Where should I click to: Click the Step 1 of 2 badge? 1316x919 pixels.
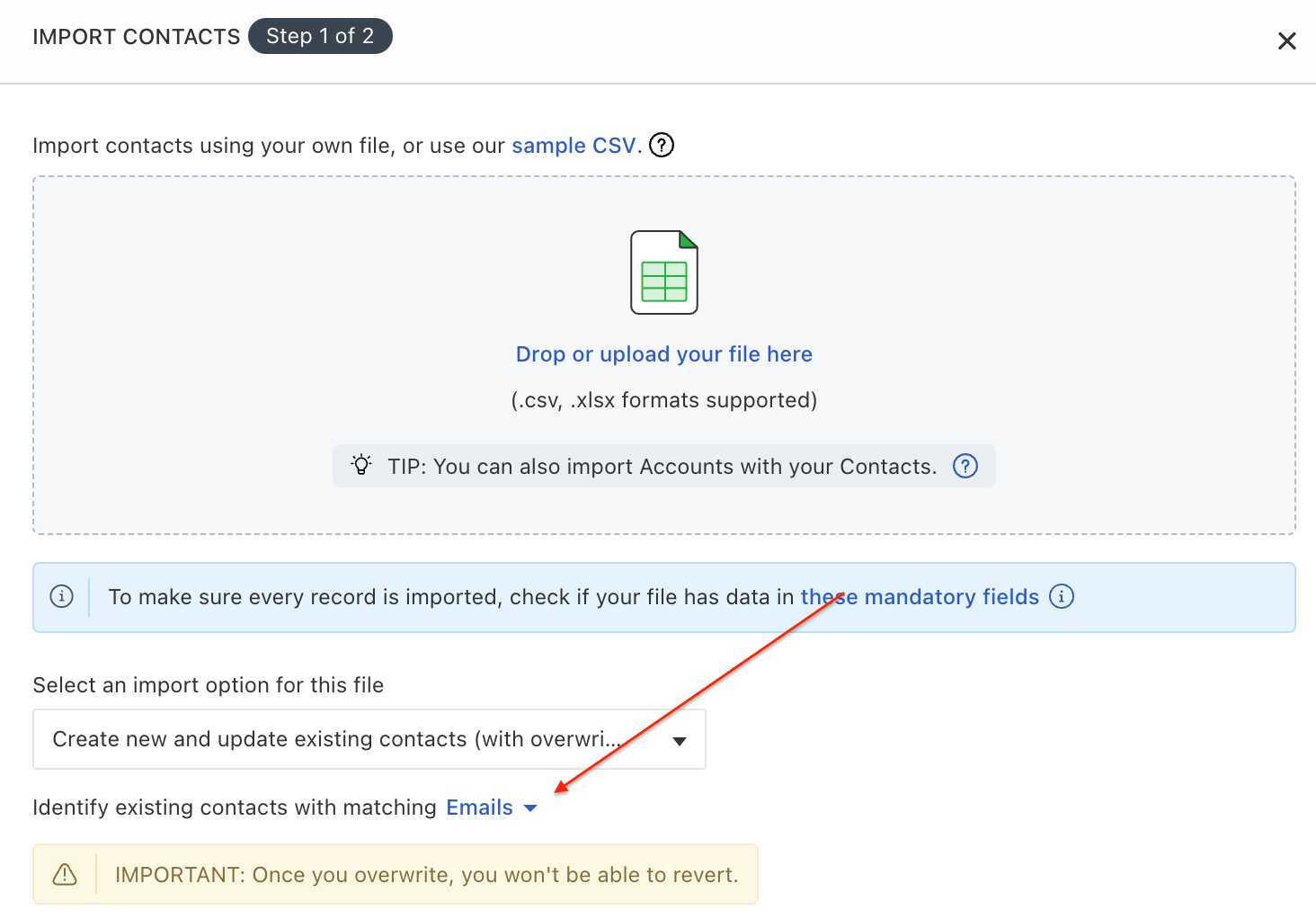[x=320, y=36]
